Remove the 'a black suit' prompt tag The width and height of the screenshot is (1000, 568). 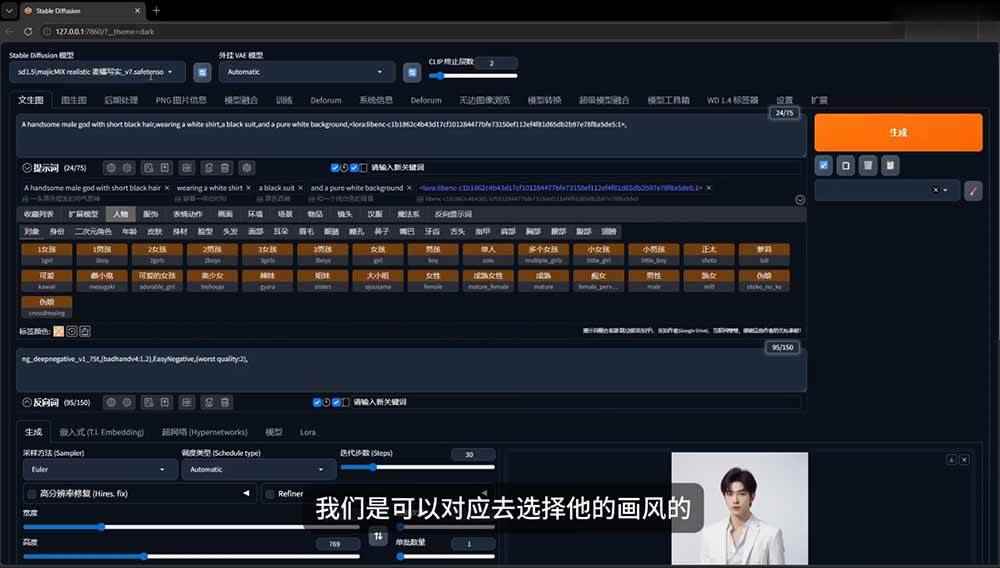(x=300, y=188)
